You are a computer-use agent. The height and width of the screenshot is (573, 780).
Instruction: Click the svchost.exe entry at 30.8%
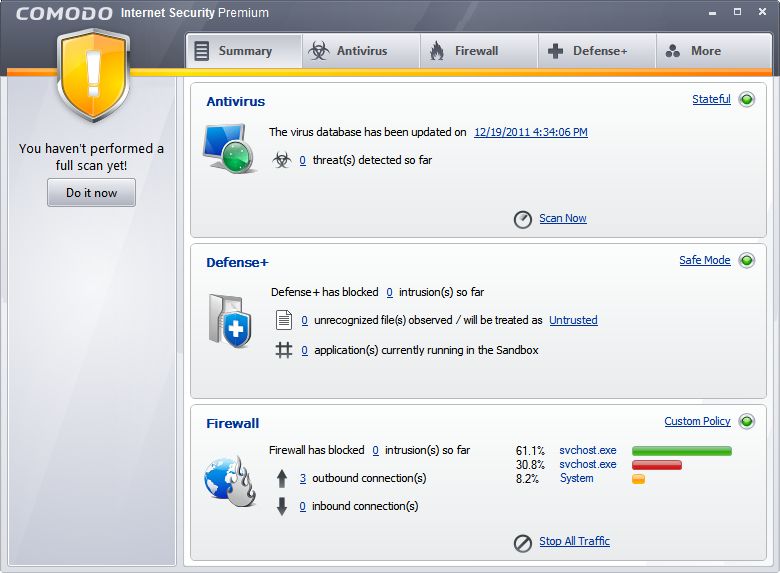click(x=587, y=464)
